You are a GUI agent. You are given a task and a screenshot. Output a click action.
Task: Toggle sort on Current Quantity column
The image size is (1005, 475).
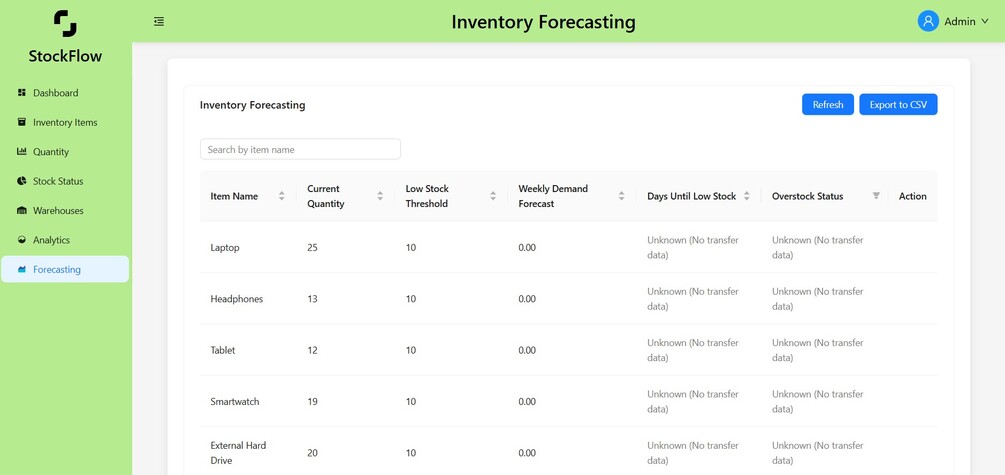pyautogui.click(x=380, y=196)
